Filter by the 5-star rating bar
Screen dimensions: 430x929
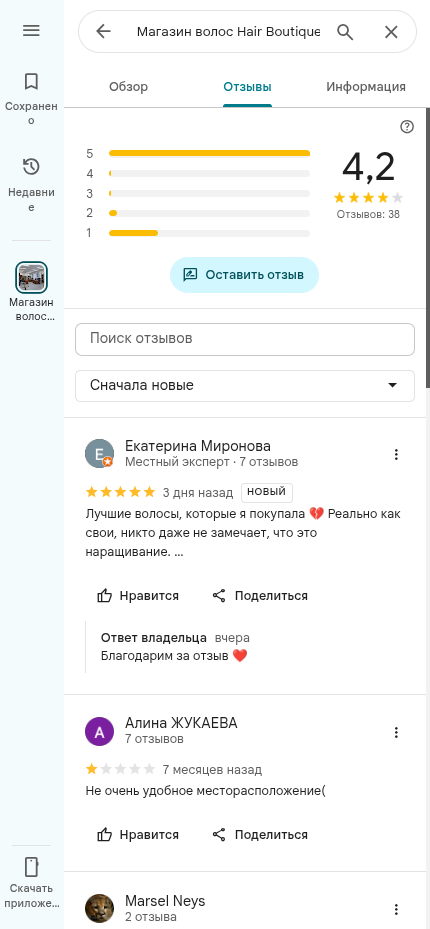tap(198, 153)
